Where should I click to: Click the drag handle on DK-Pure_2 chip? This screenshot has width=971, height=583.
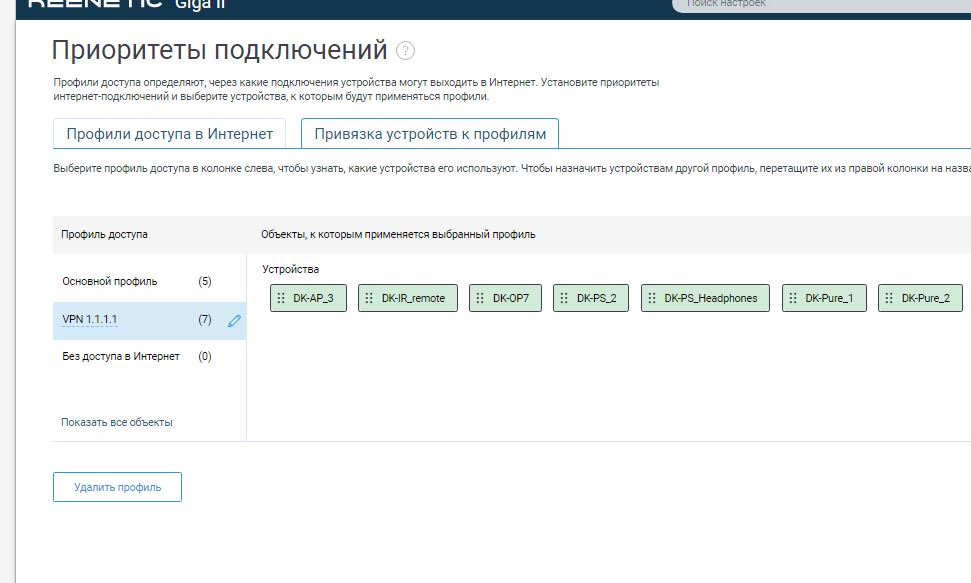point(889,298)
